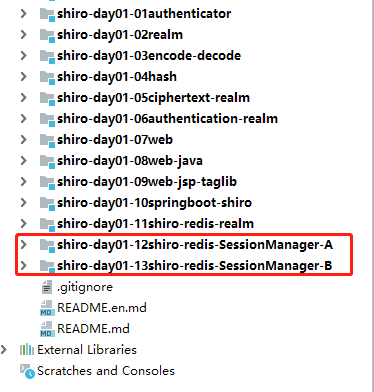Click the shiro-day01-07web module folder icon
This screenshot has width=374, height=392.
(47, 140)
